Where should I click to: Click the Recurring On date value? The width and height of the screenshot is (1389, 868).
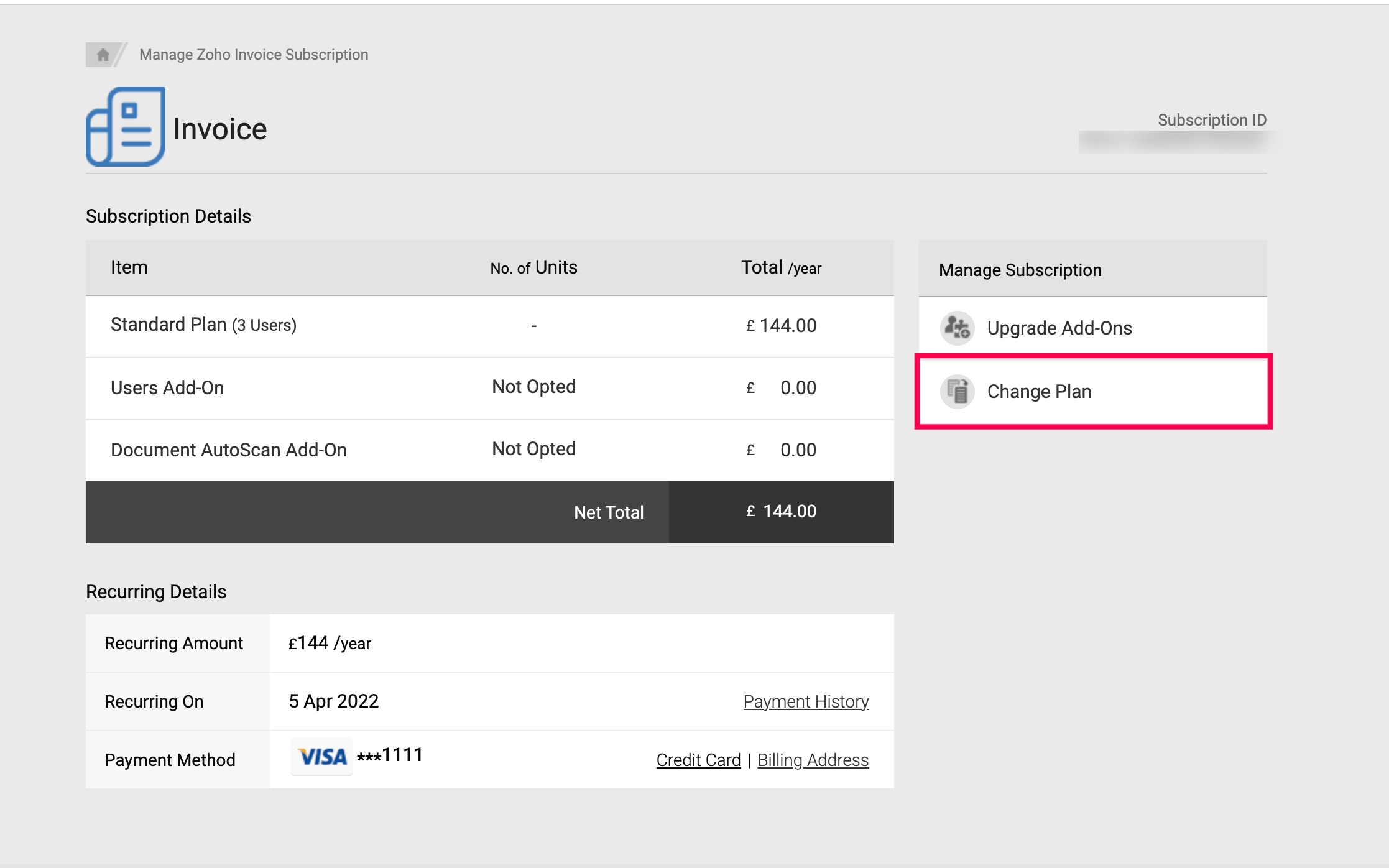334,701
